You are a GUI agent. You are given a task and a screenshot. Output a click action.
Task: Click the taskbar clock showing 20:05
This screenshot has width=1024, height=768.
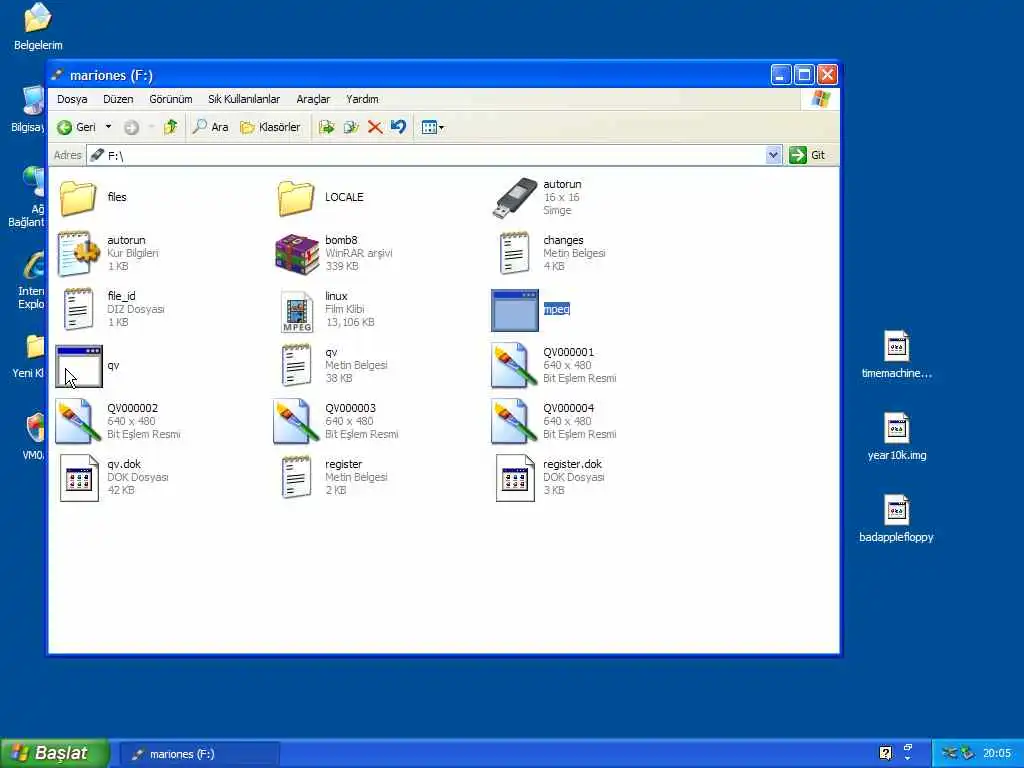[997, 754]
